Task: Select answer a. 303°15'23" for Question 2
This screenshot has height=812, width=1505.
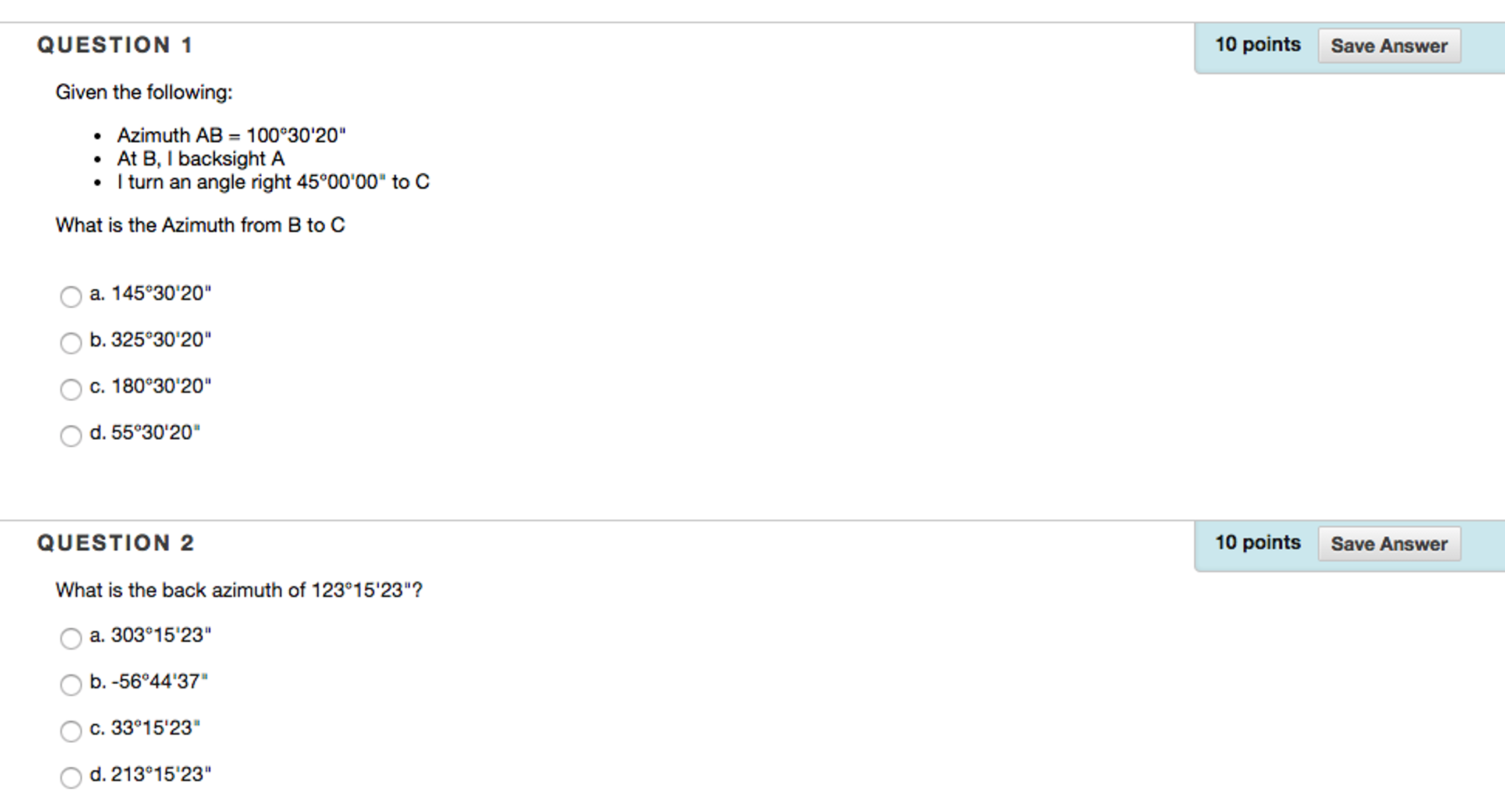Action: [71, 638]
